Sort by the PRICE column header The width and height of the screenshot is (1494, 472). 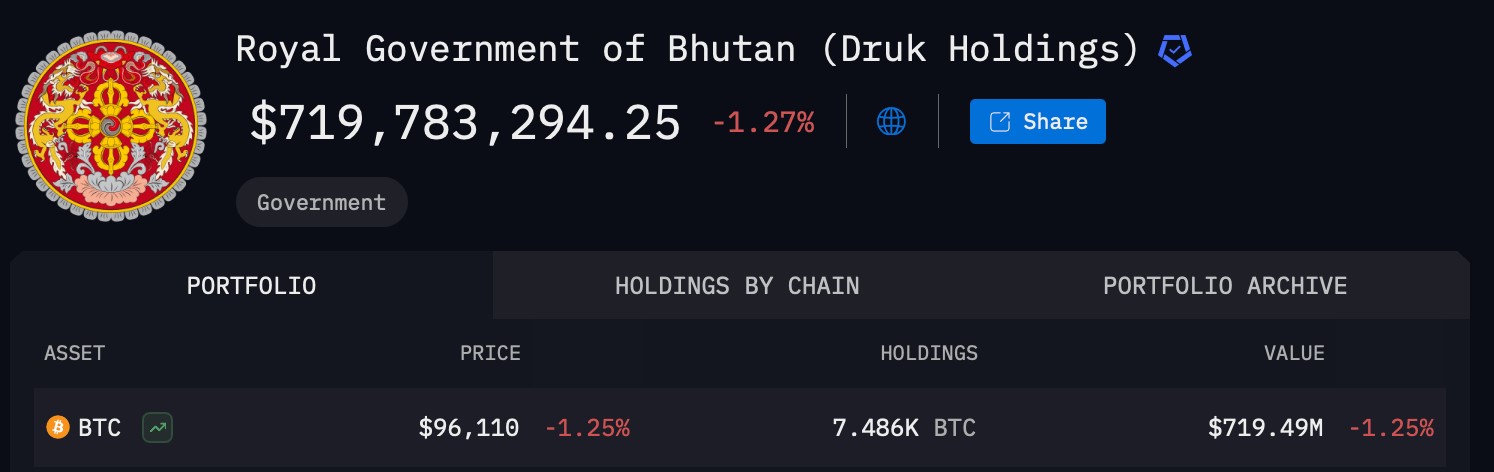click(x=490, y=353)
